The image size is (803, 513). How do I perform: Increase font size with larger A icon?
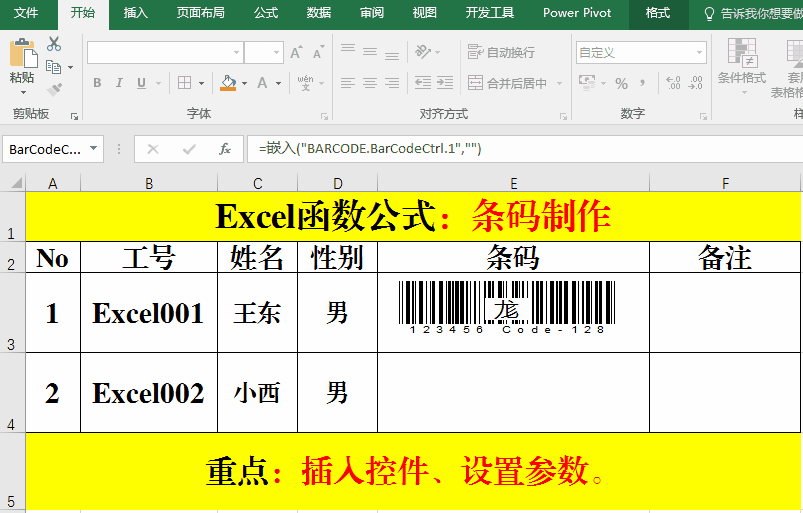coord(296,52)
